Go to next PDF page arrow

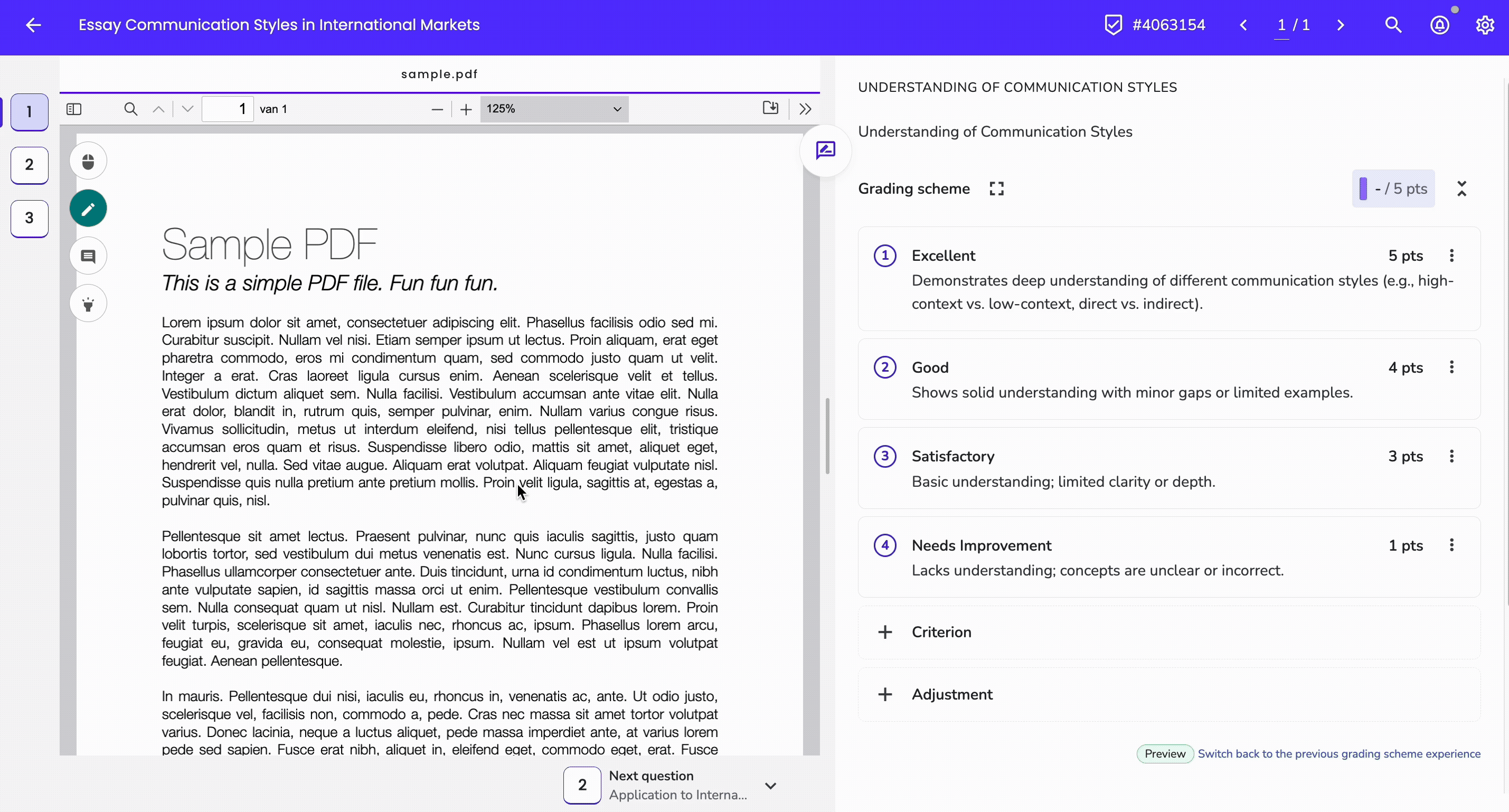point(187,109)
